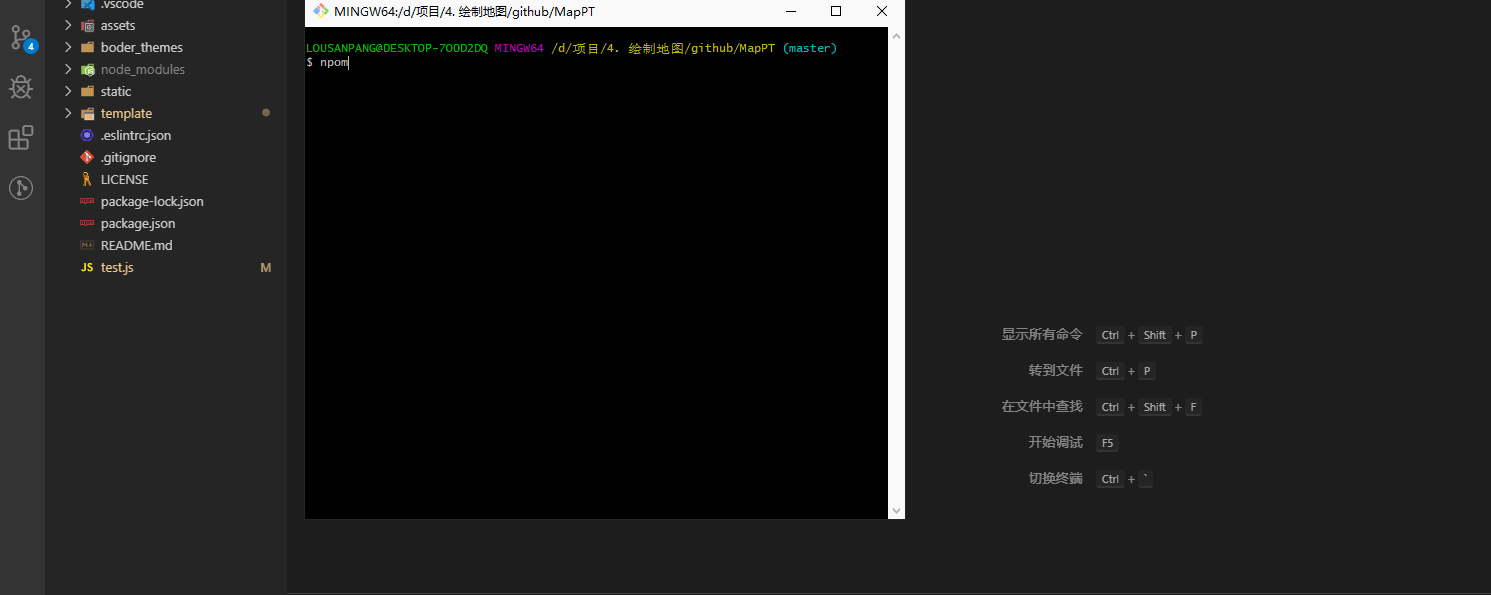Click the ESLint icon of .eslintrc.json
1491x595 pixels.
click(87, 135)
